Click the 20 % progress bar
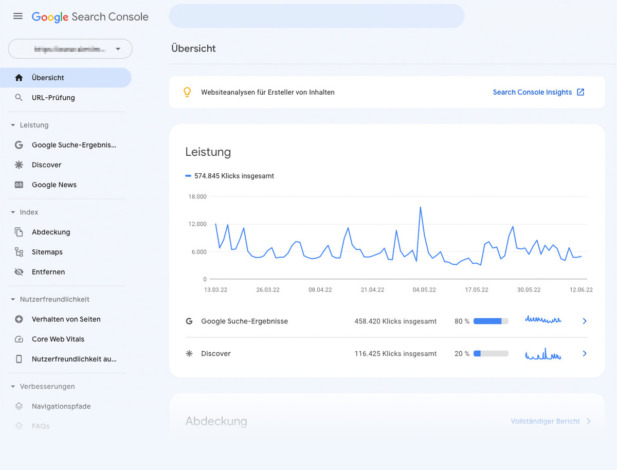 pos(491,353)
